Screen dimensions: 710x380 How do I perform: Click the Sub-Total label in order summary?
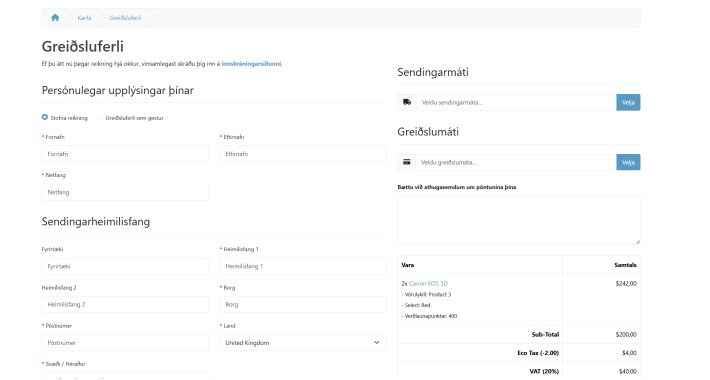pyautogui.click(x=545, y=335)
